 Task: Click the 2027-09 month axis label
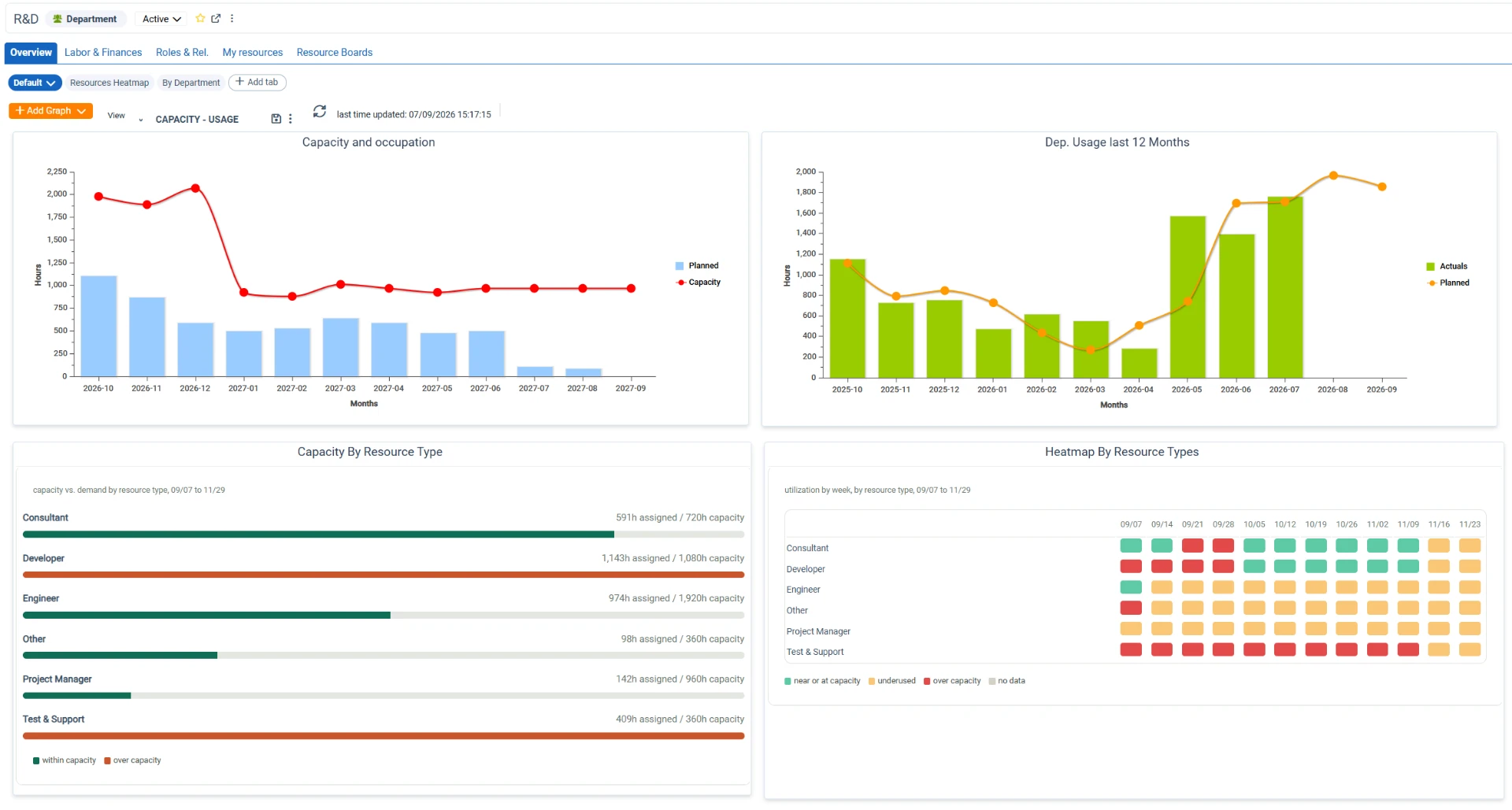pos(631,389)
